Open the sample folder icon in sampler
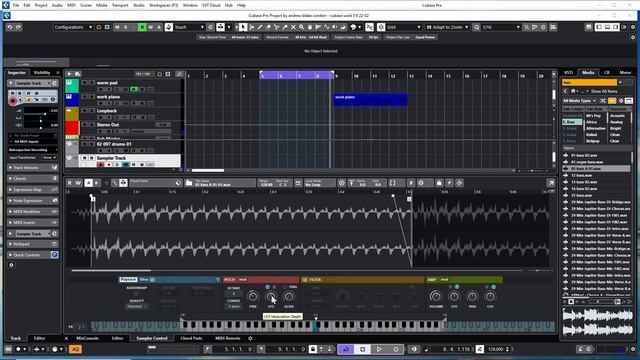This screenshot has width=640, height=360. pyautogui.click(x=189, y=183)
